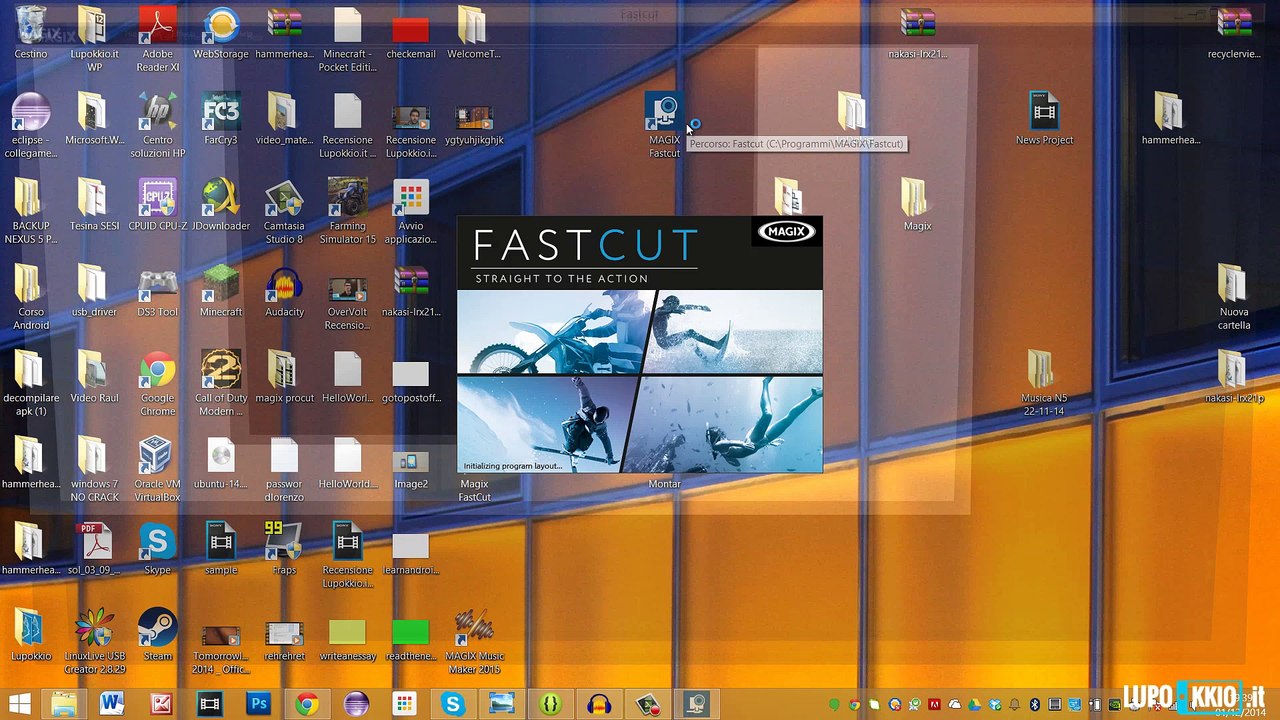
Task: Open the video_mate... folder
Action: pos(284,118)
